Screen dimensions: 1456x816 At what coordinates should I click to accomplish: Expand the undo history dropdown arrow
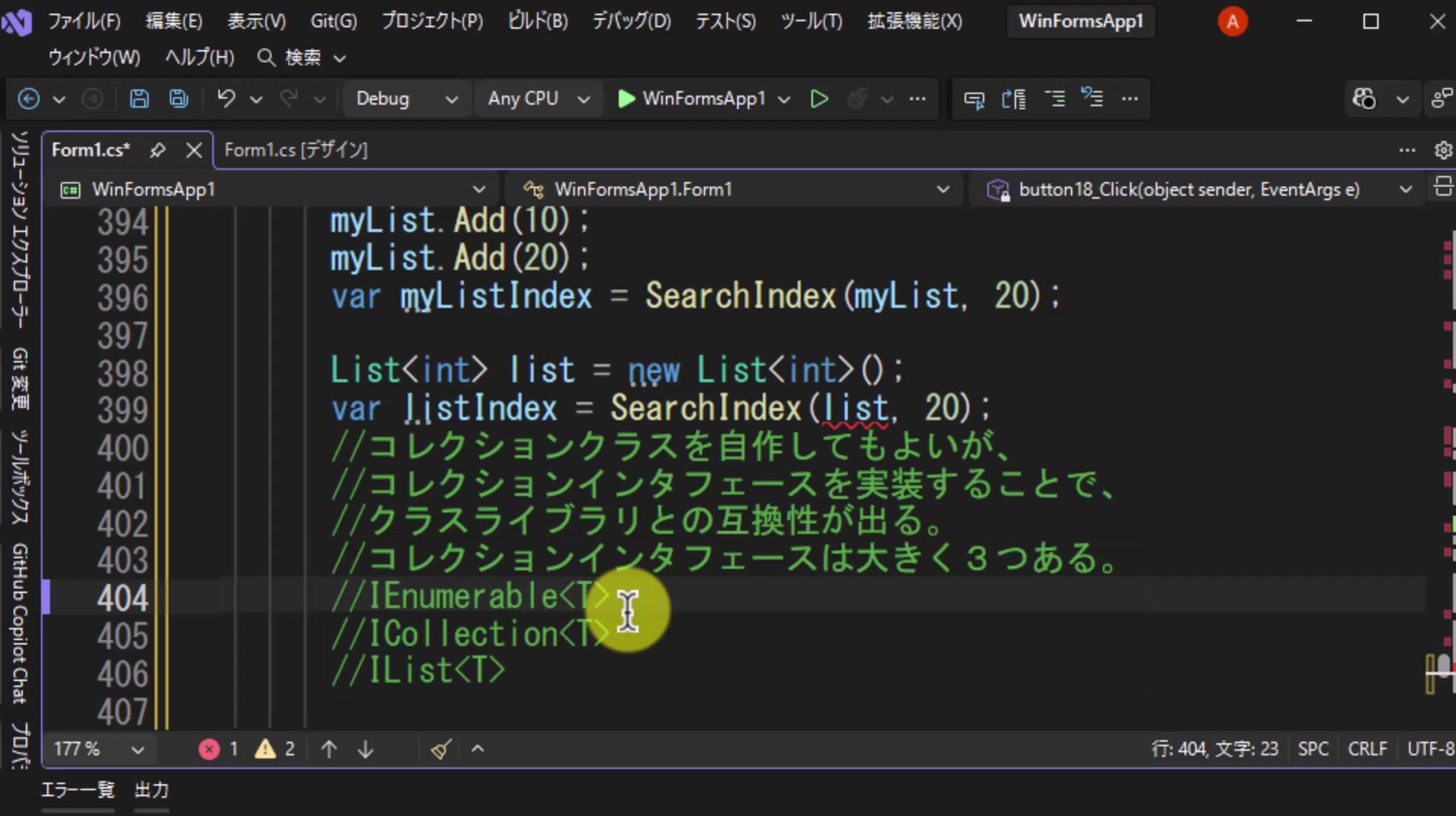(x=256, y=99)
